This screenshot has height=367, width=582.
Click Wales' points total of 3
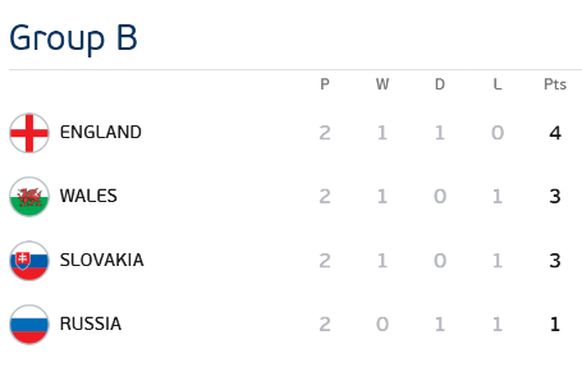point(555,196)
